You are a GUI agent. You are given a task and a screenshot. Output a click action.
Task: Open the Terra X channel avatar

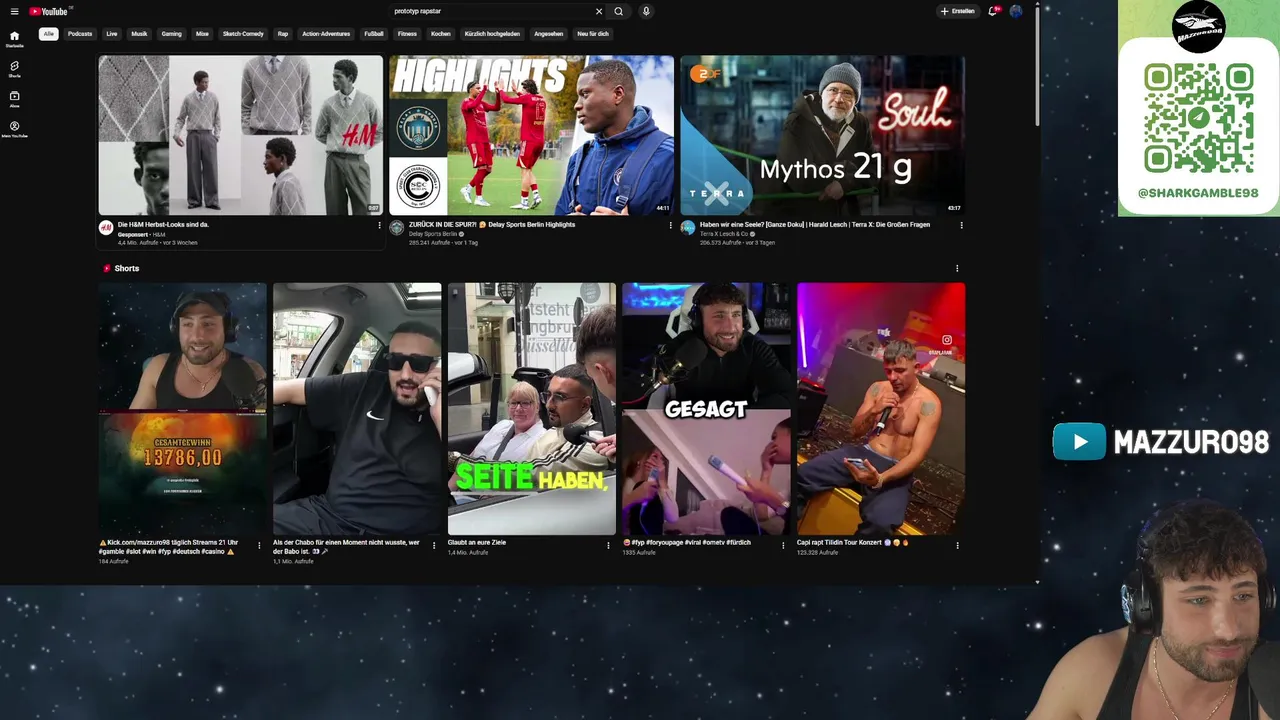pyautogui.click(x=688, y=228)
